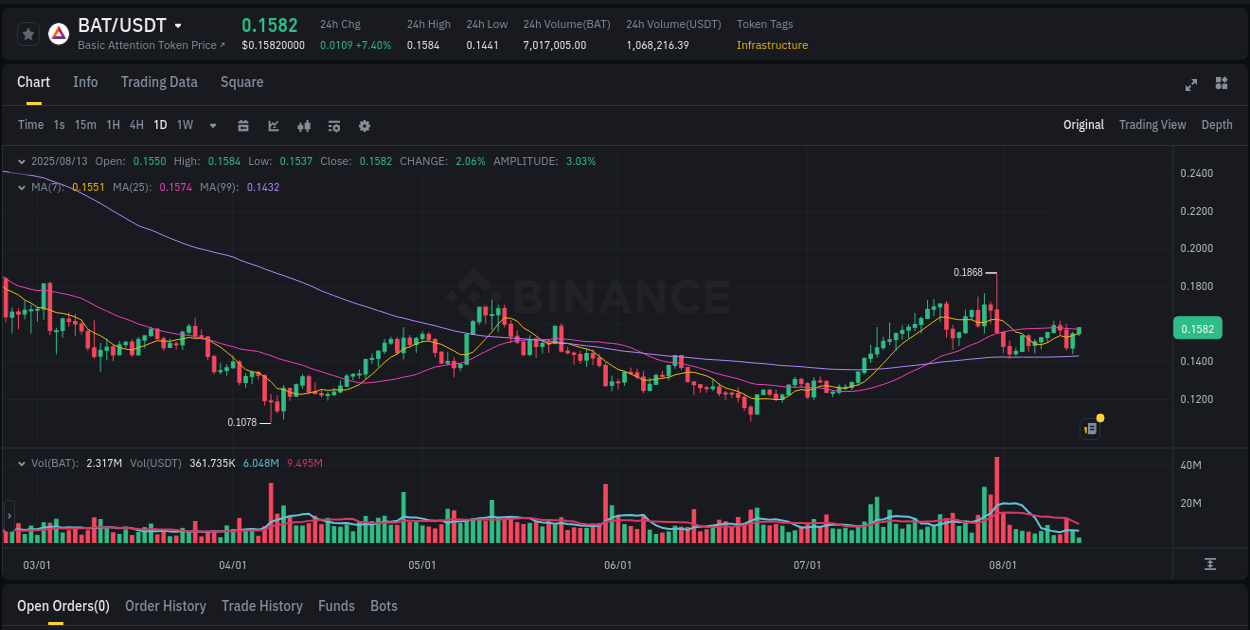The height and width of the screenshot is (630, 1250).
Task: Open the extra timeframes dropdown arrow
Action: pos(212,125)
